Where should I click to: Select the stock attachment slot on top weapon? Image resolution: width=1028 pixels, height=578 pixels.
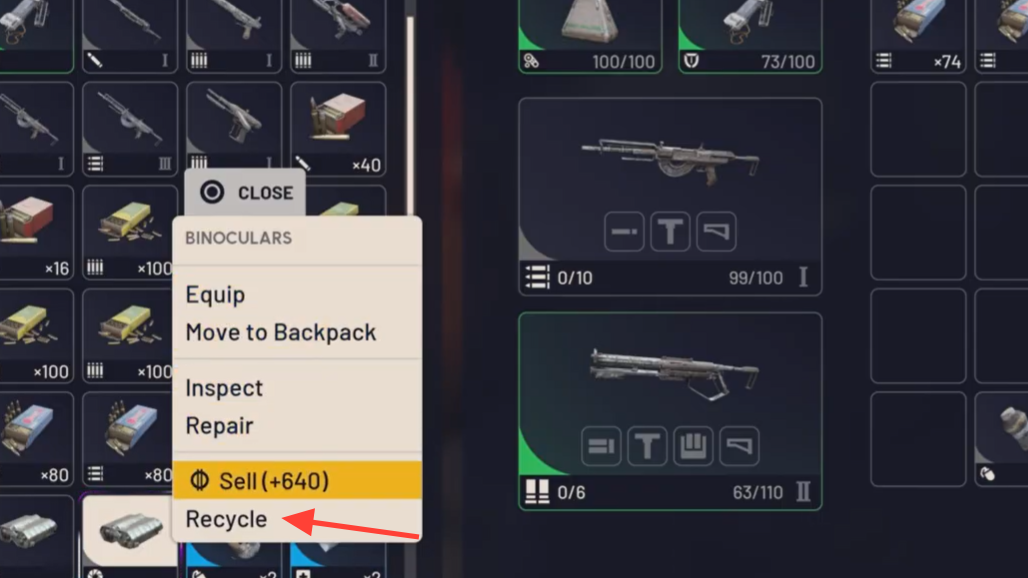click(716, 231)
